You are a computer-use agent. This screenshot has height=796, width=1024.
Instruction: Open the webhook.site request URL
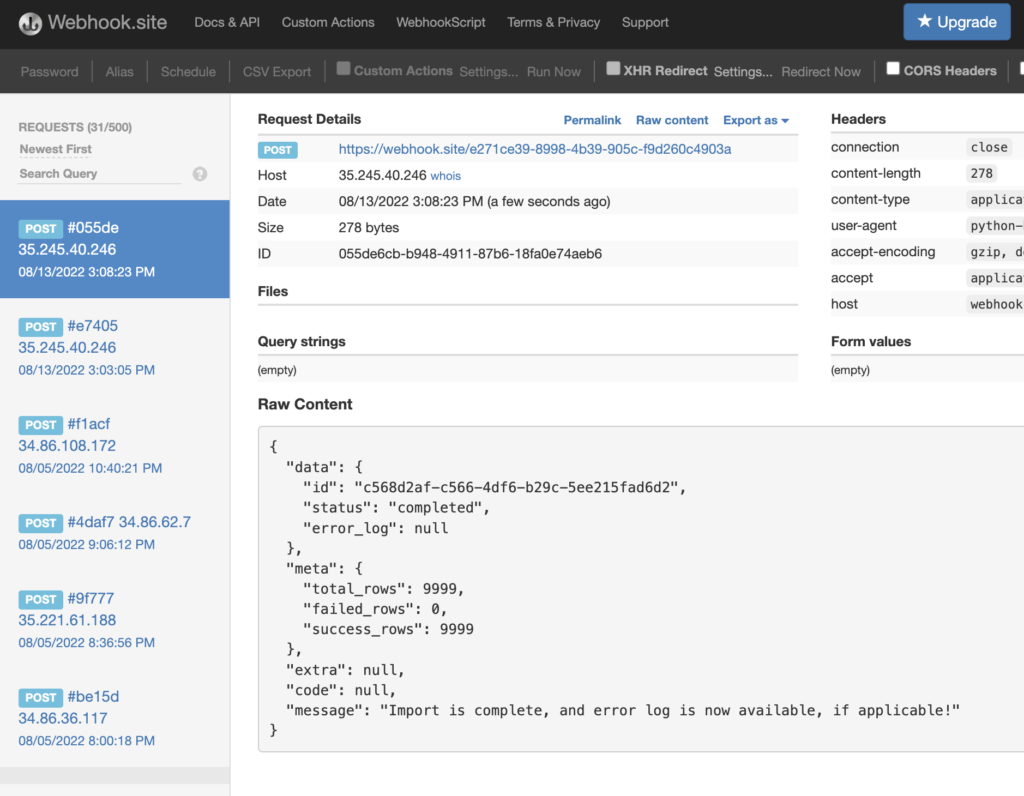[535, 149]
